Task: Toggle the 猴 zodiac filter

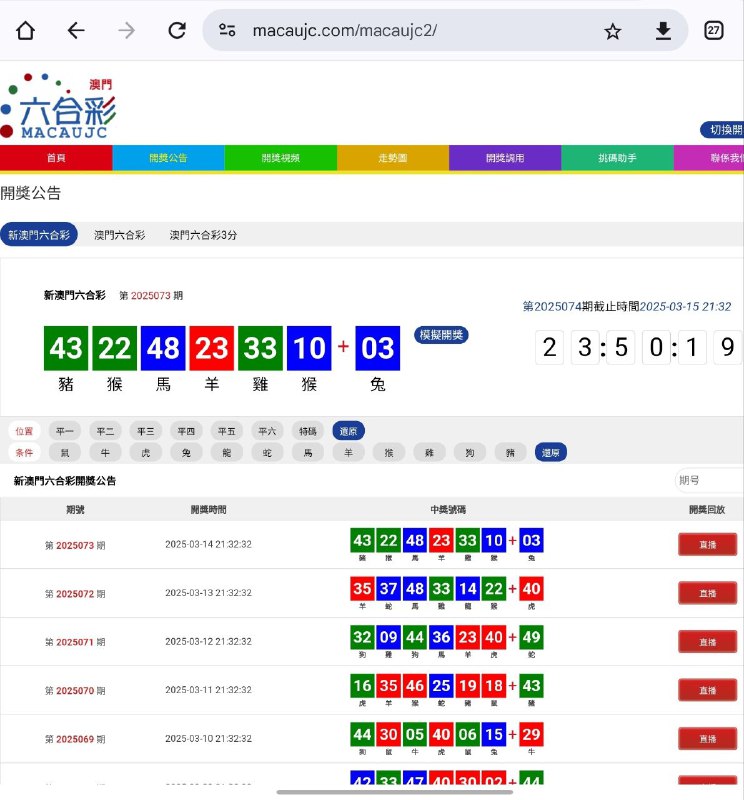Action: click(389, 453)
